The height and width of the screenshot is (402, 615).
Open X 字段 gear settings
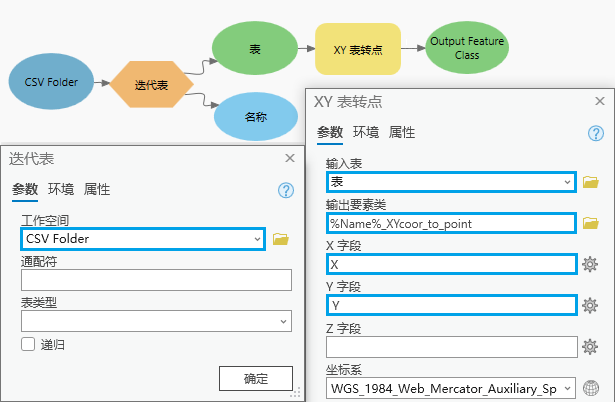click(590, 264)
